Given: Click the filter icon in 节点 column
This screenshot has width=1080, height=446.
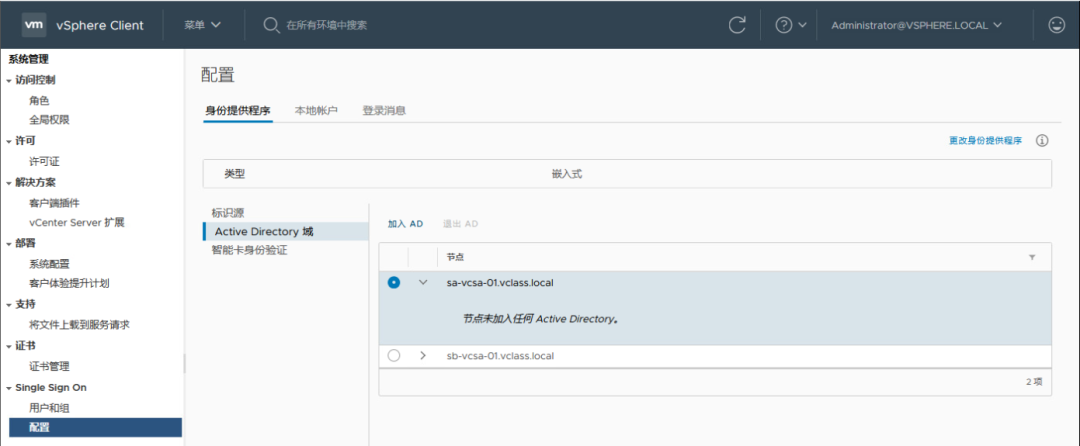Looking at the screenshot, I should pos(1032,257).
